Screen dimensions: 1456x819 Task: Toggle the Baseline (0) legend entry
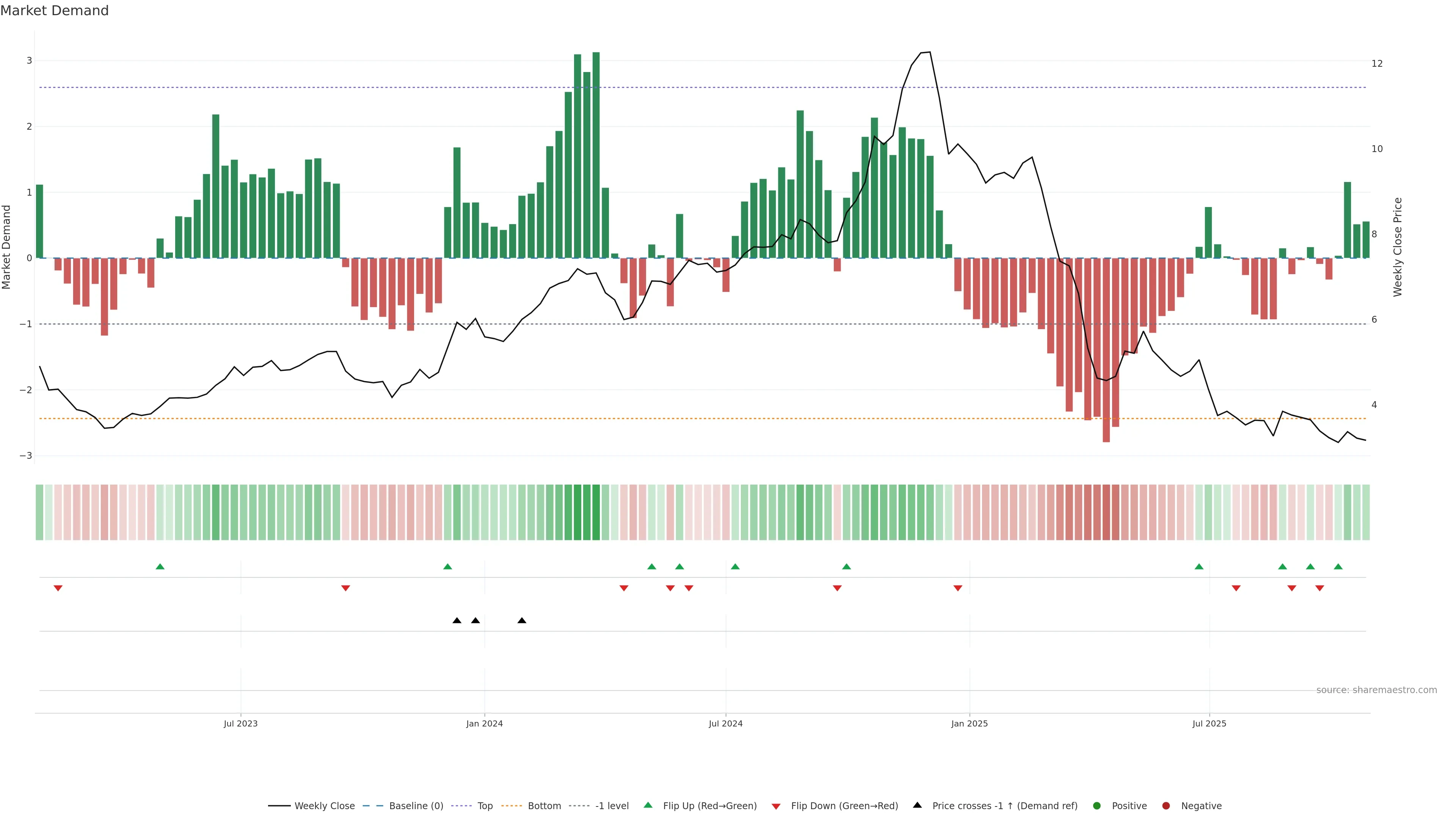tap(416, 806)
